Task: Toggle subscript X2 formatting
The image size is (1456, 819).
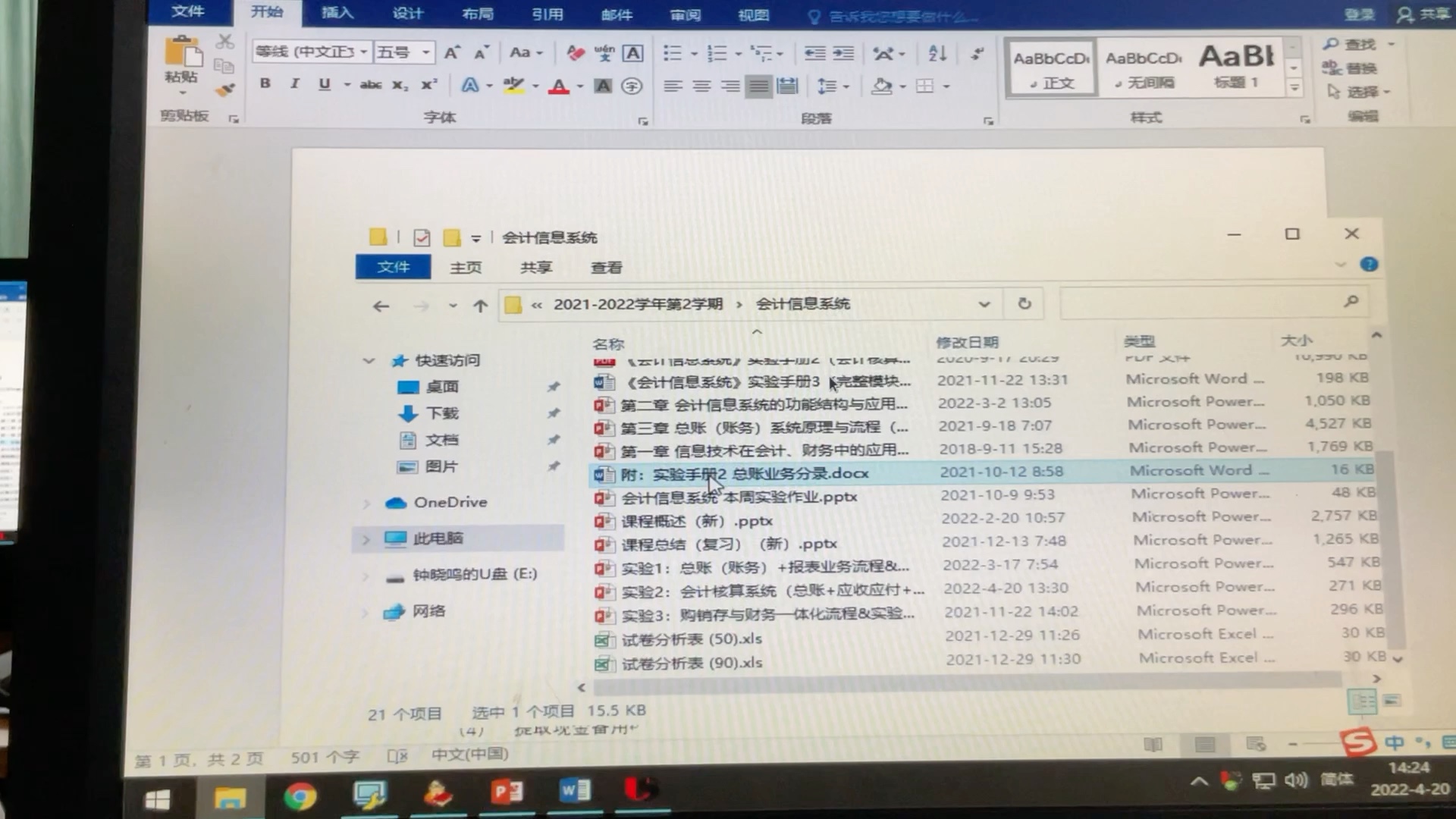Action: coord(400,85)
